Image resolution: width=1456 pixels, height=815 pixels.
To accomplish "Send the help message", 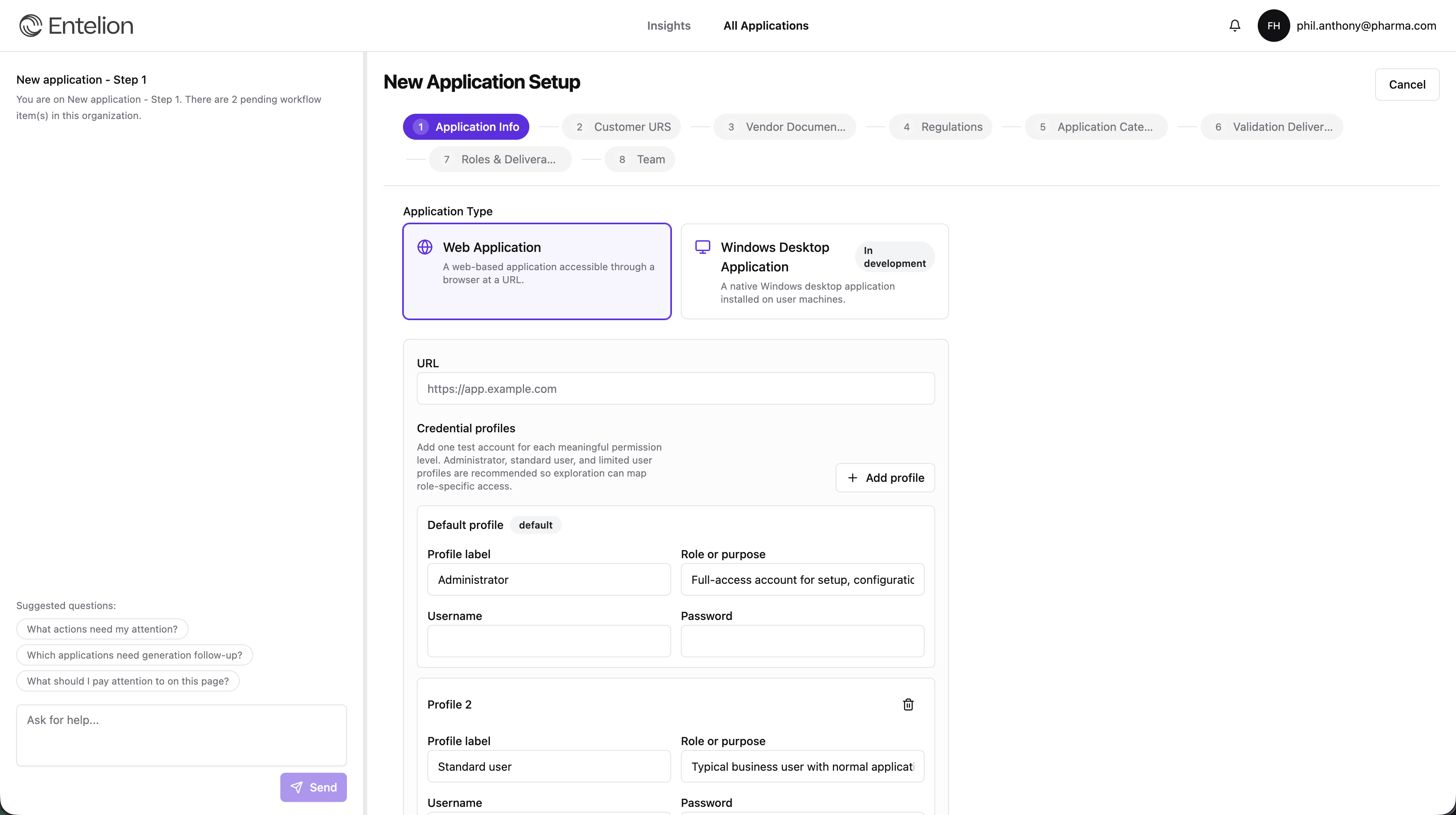I will coord(313,787).
